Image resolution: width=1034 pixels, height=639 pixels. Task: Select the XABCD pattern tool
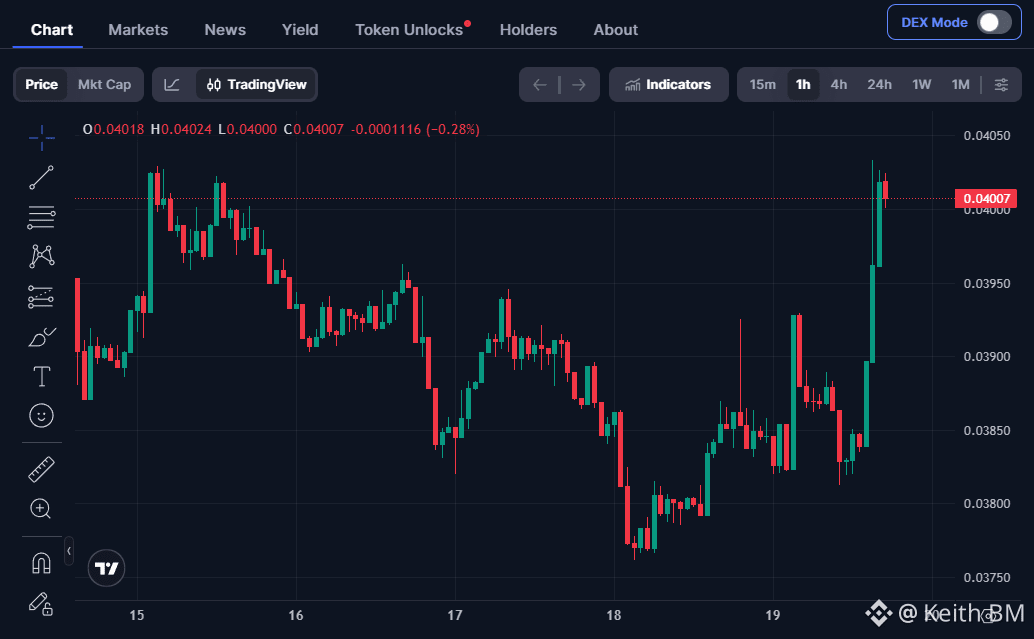[42, 256]
